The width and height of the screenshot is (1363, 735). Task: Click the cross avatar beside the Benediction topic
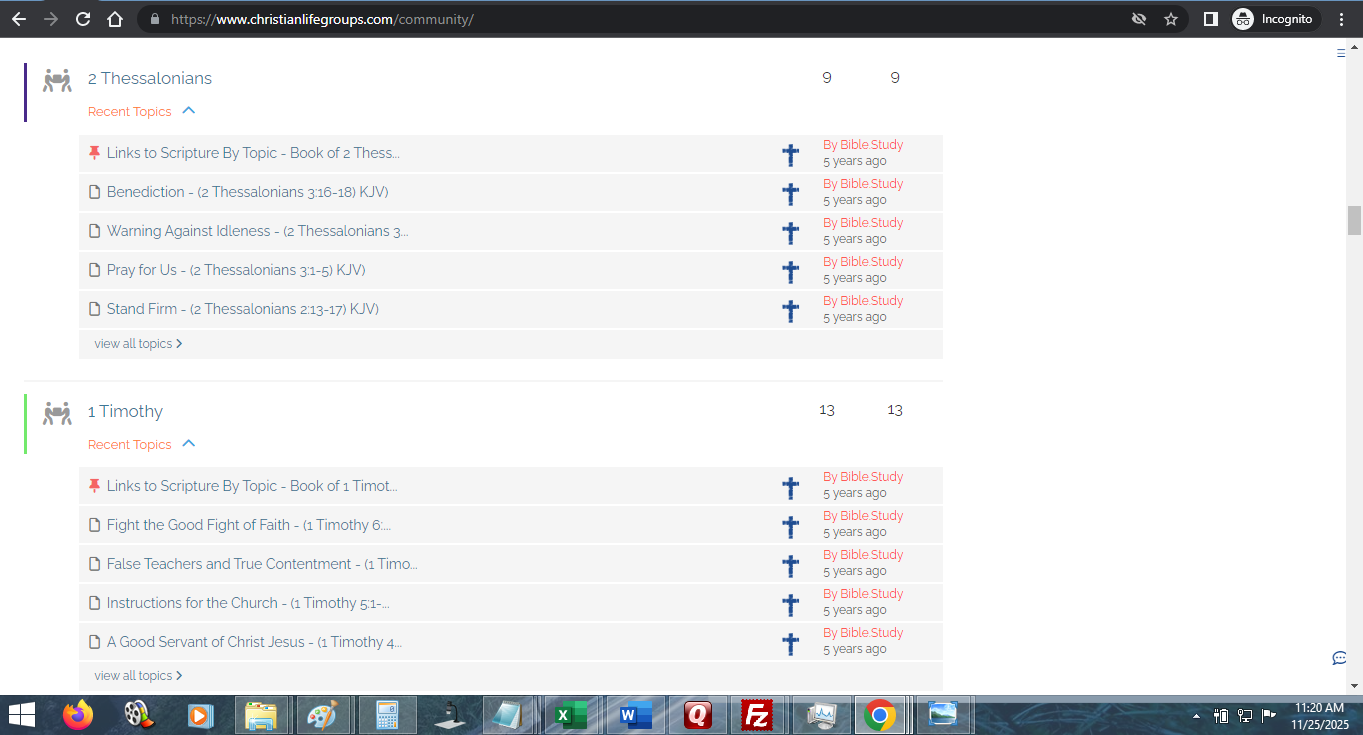point(790,193)
